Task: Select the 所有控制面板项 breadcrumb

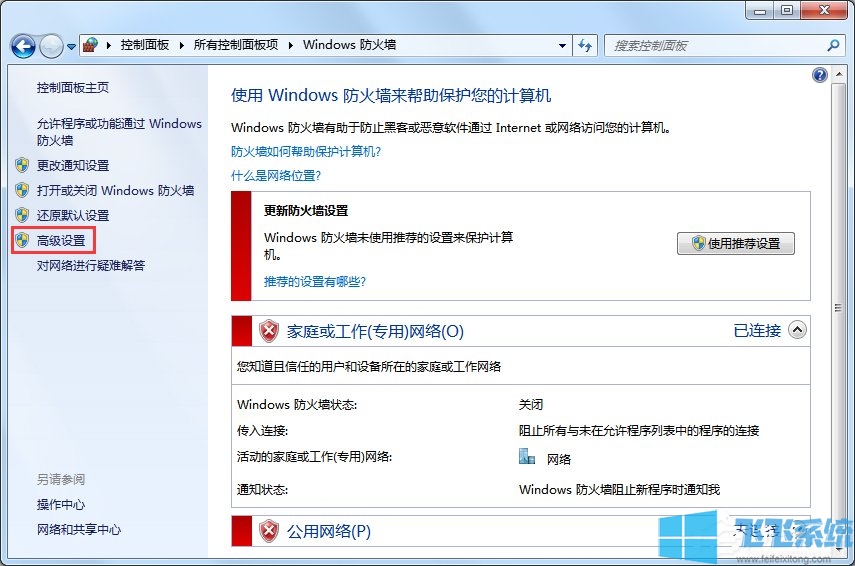Action: (236, 45)
